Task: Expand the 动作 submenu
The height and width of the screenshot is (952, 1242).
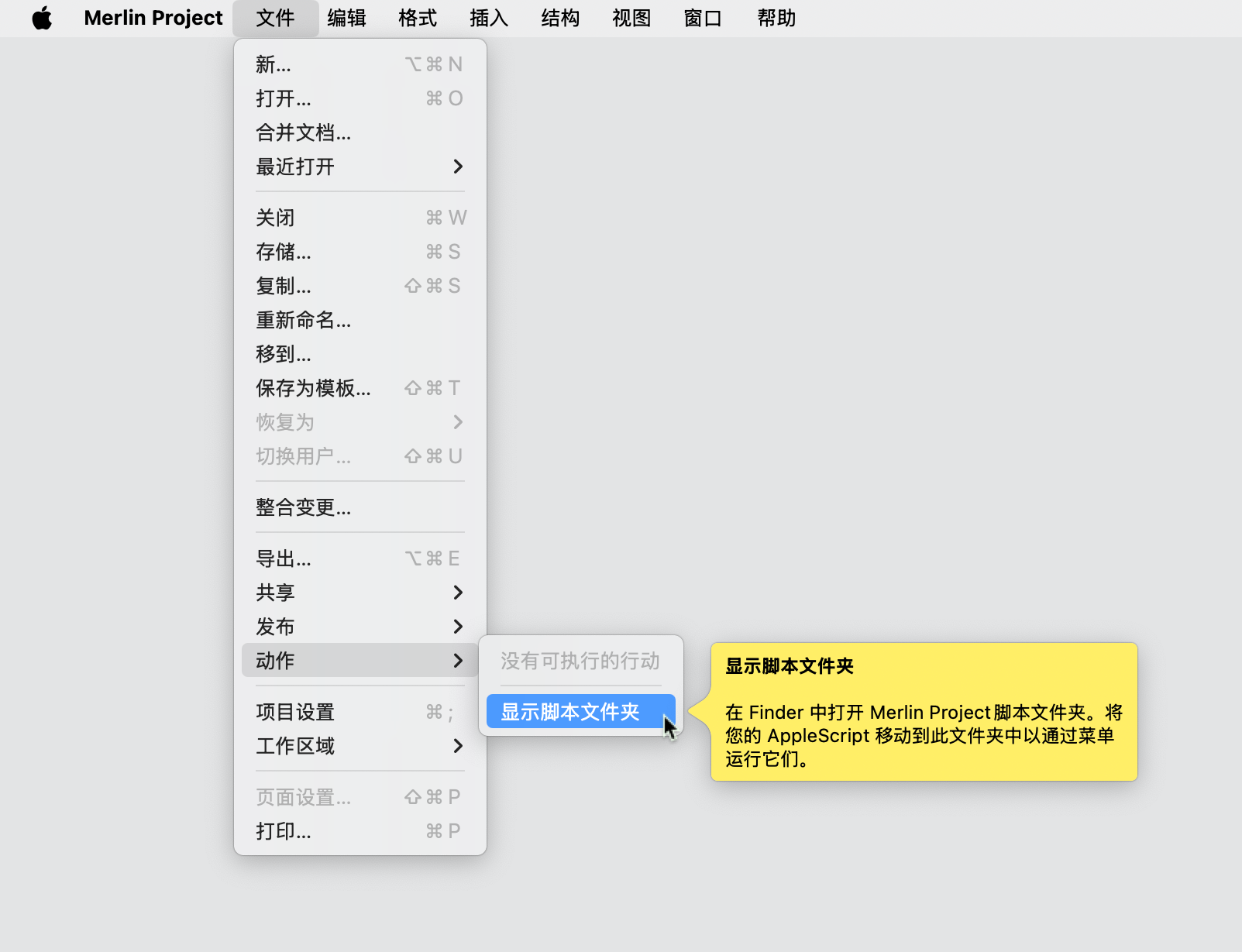Action: (360, 661)
